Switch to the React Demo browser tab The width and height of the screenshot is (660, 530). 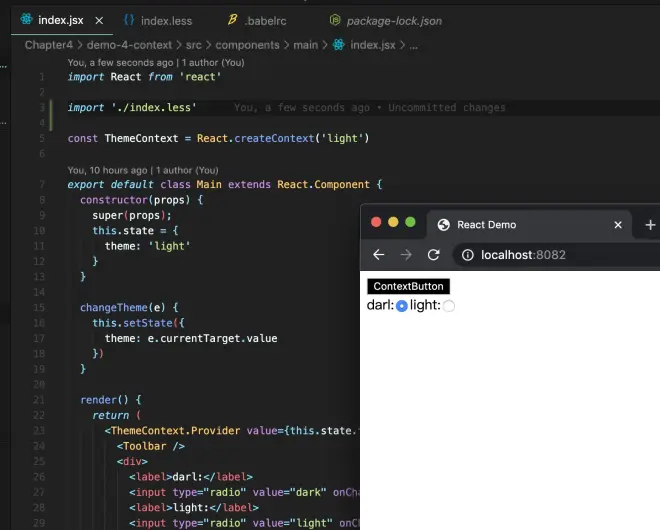(529, 225)
